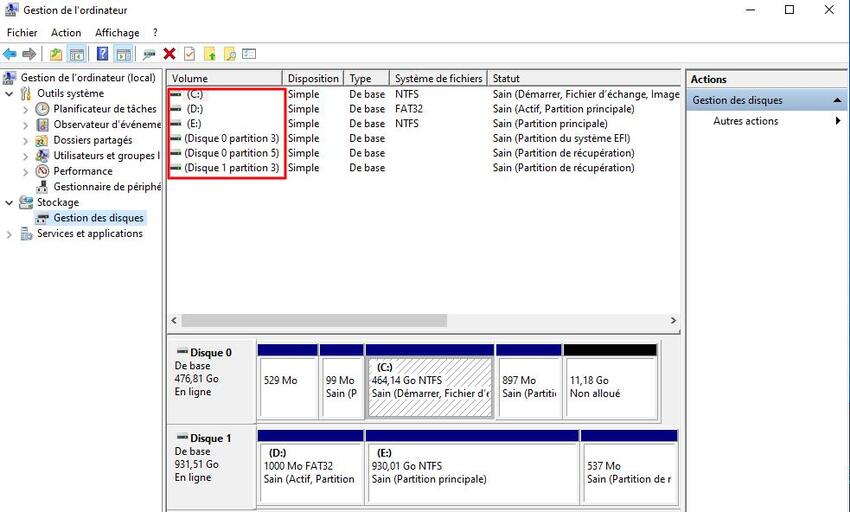This screenshot has width=850, height=512.
Task: Select the (D:) volume row icon
Action: tap(176, 109)
